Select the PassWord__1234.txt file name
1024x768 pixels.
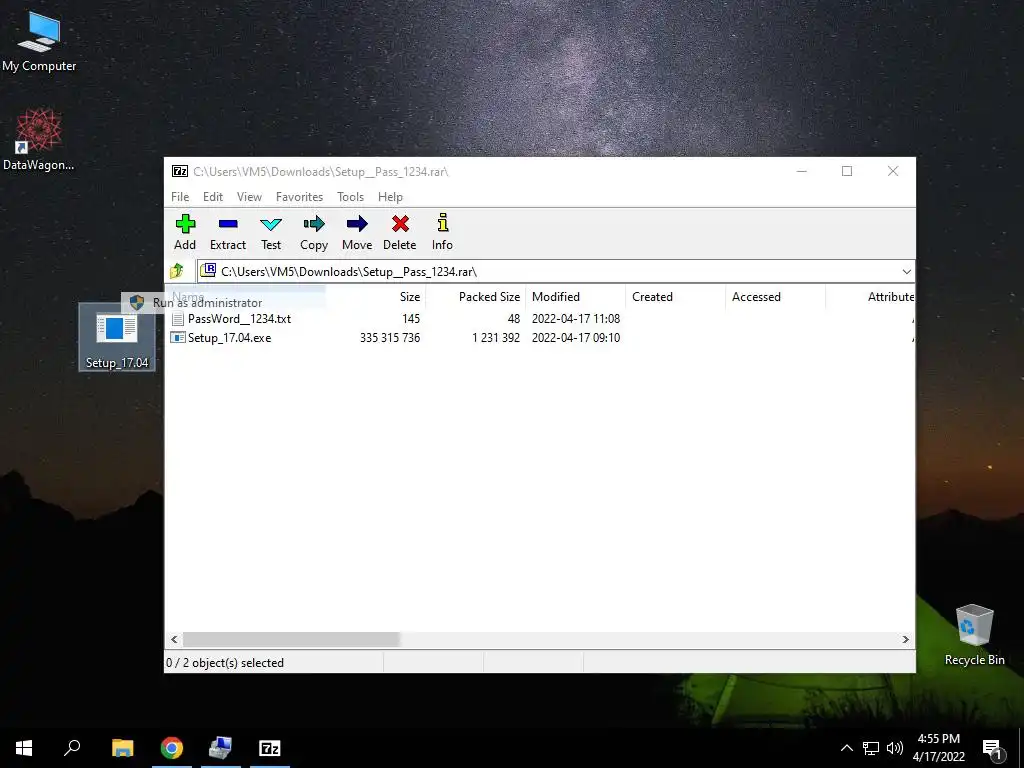[240, 319]
